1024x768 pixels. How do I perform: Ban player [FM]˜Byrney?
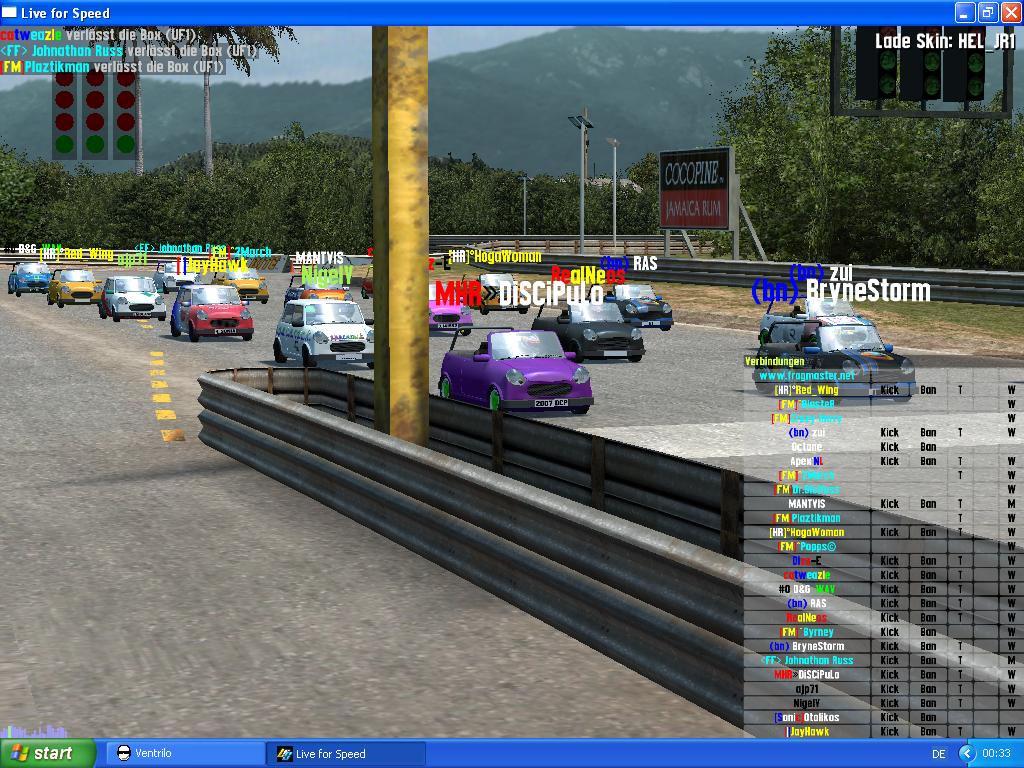pyautogui.click(x=928, y=632)
